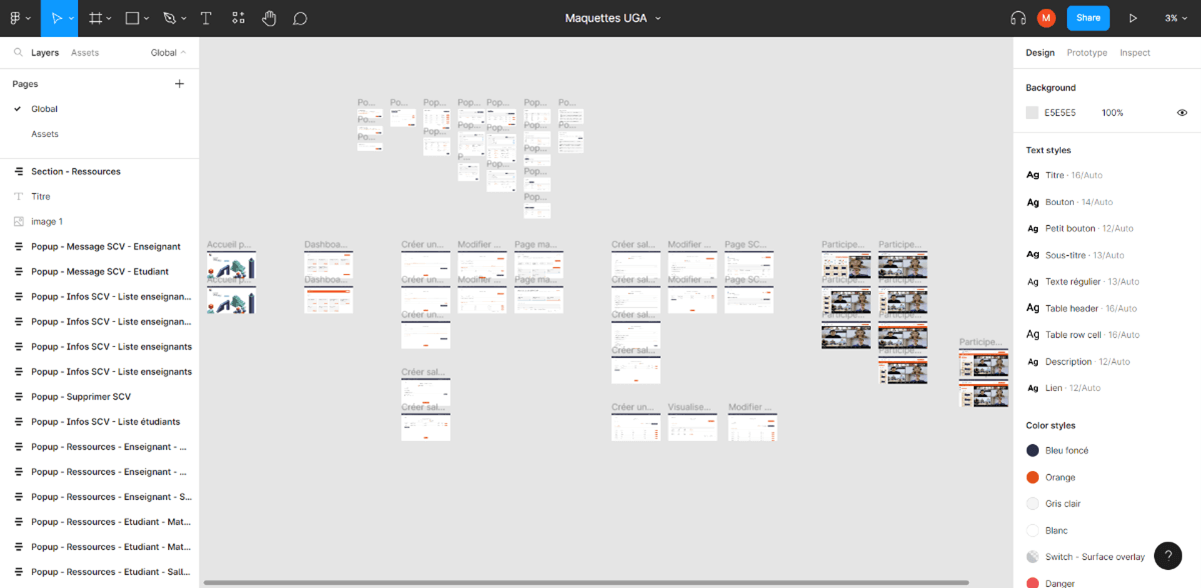Screen dimensions: 1201x588
Task: Select the Pen tool
Action: click(x=169, y=18)
